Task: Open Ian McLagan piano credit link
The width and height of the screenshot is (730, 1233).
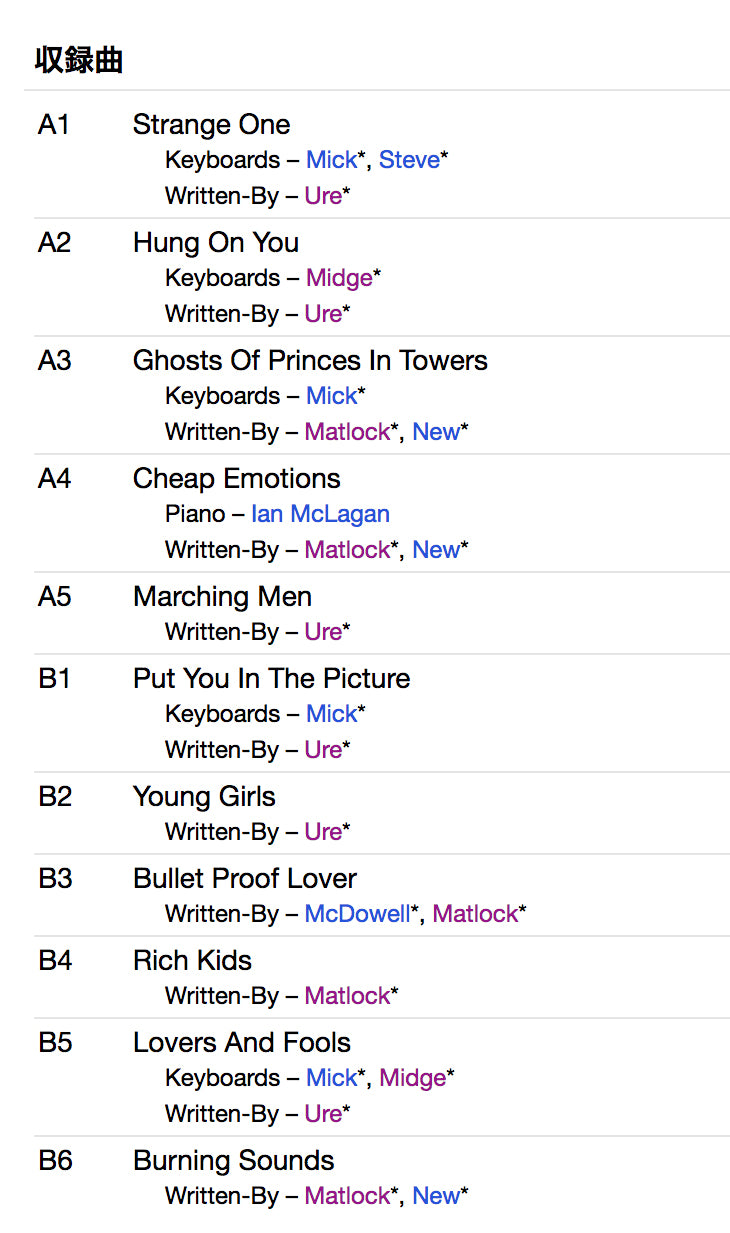Action: (x=320, y=514)
